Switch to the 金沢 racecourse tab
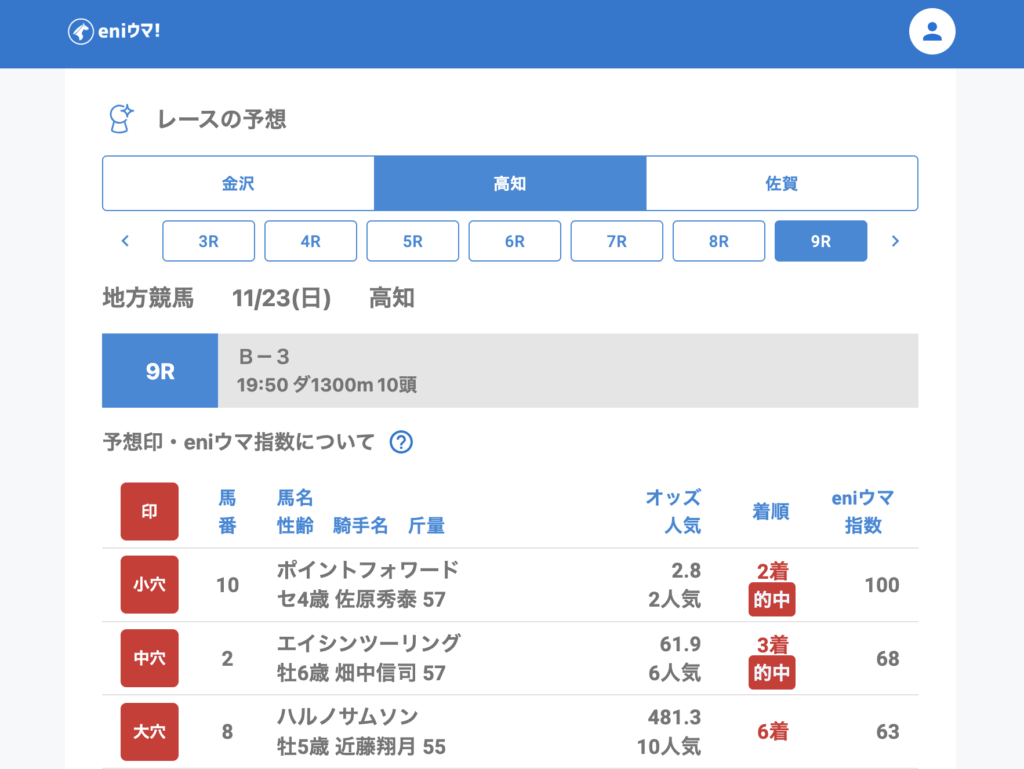 [238, 184]
